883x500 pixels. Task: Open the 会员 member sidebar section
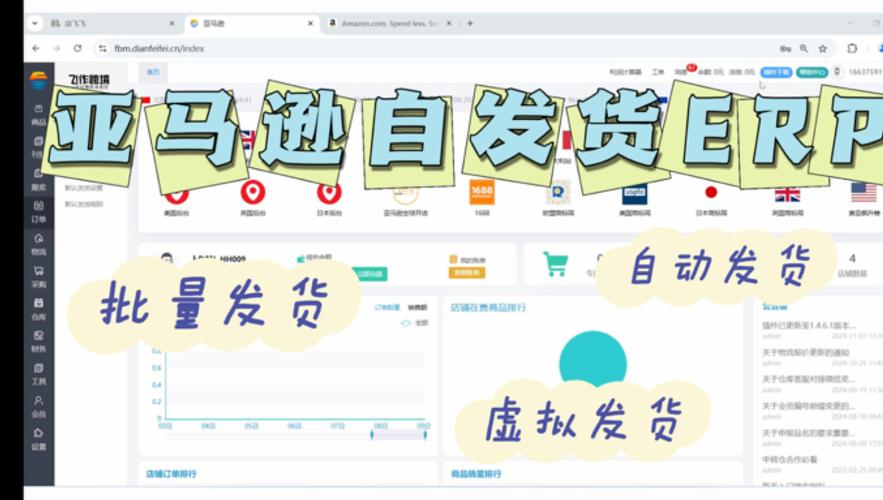click(38, 407)
